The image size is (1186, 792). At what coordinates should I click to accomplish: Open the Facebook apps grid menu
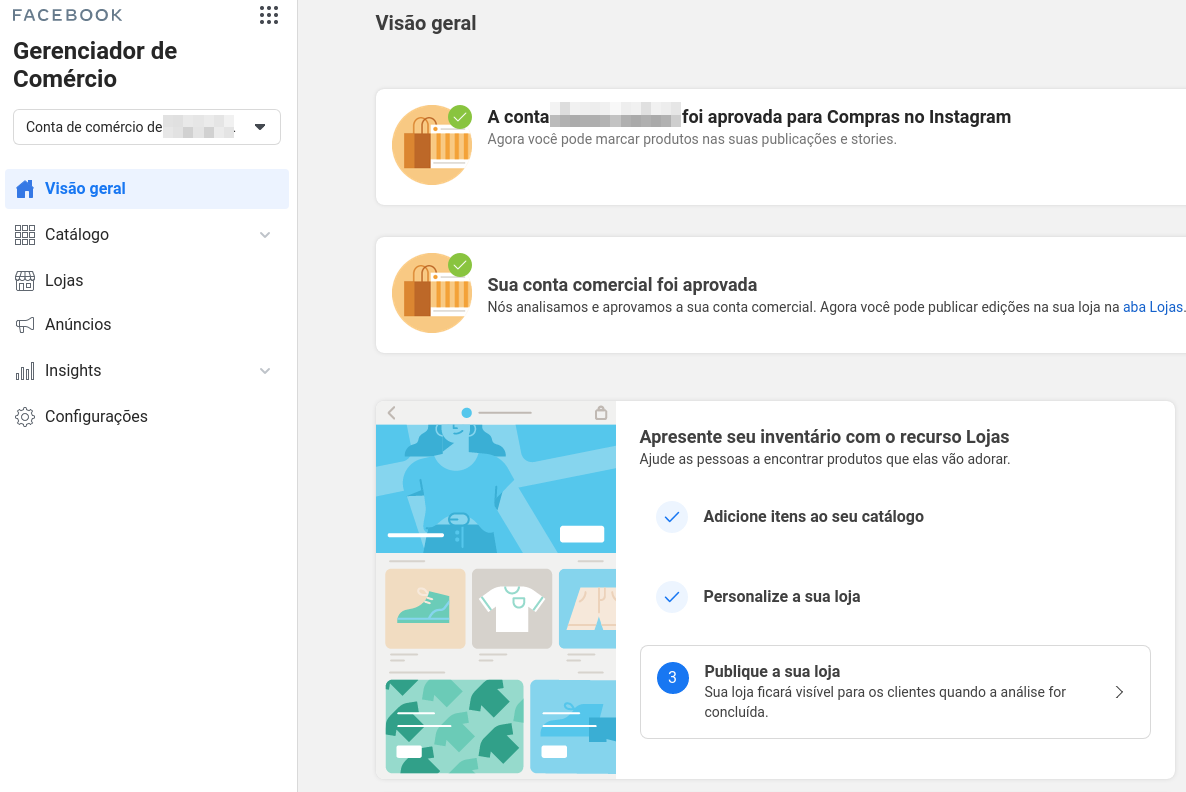coord(269,15)
